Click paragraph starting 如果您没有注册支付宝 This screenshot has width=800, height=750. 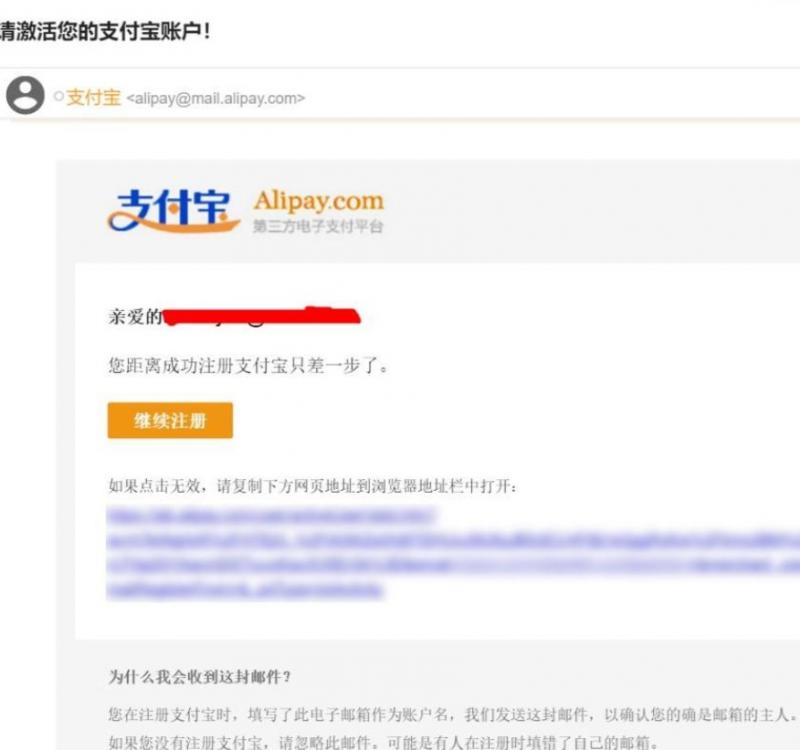[383, 741]
